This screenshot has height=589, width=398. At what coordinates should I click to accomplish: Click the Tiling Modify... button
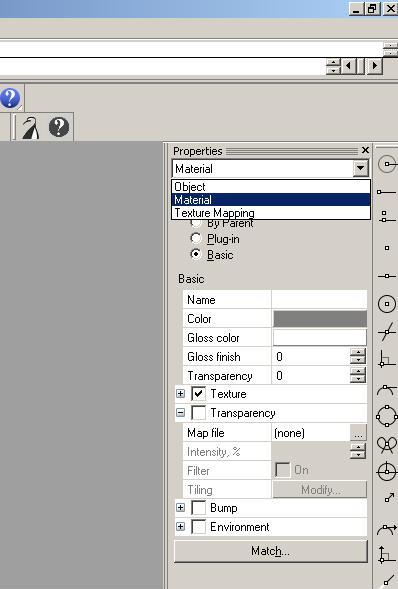pyautogui.click(x=320, y=489)
